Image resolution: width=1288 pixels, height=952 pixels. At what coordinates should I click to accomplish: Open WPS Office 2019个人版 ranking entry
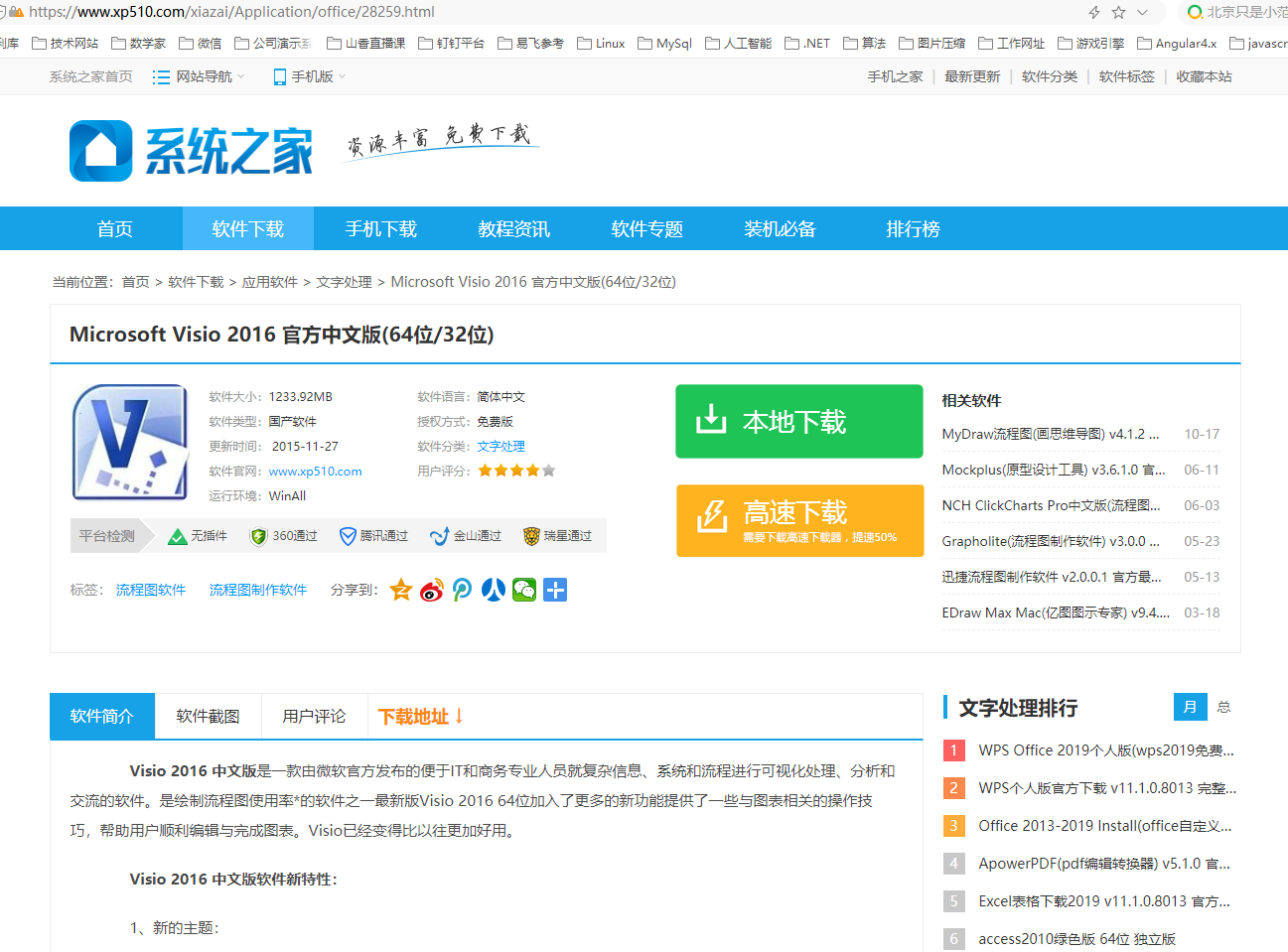tap(1106, 750)
